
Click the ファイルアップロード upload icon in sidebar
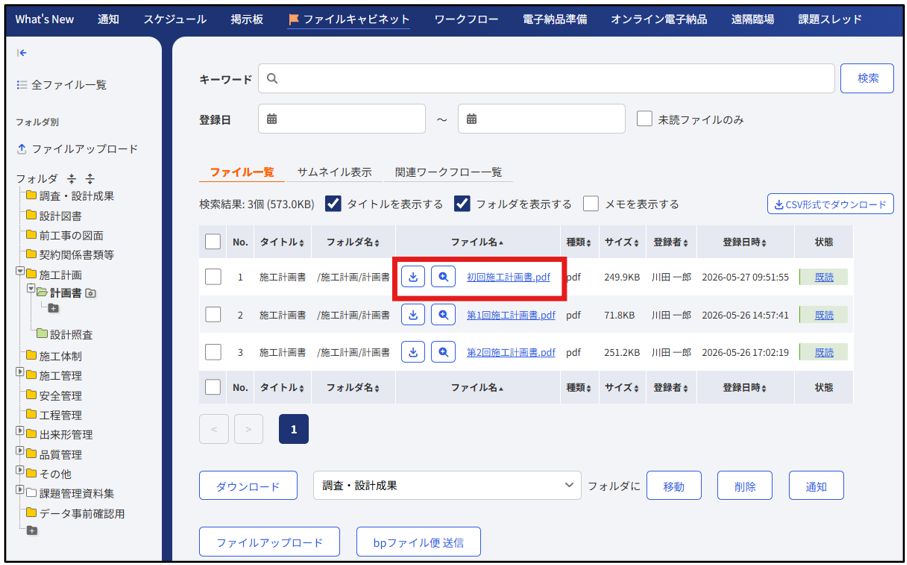[x=21, y=149]
